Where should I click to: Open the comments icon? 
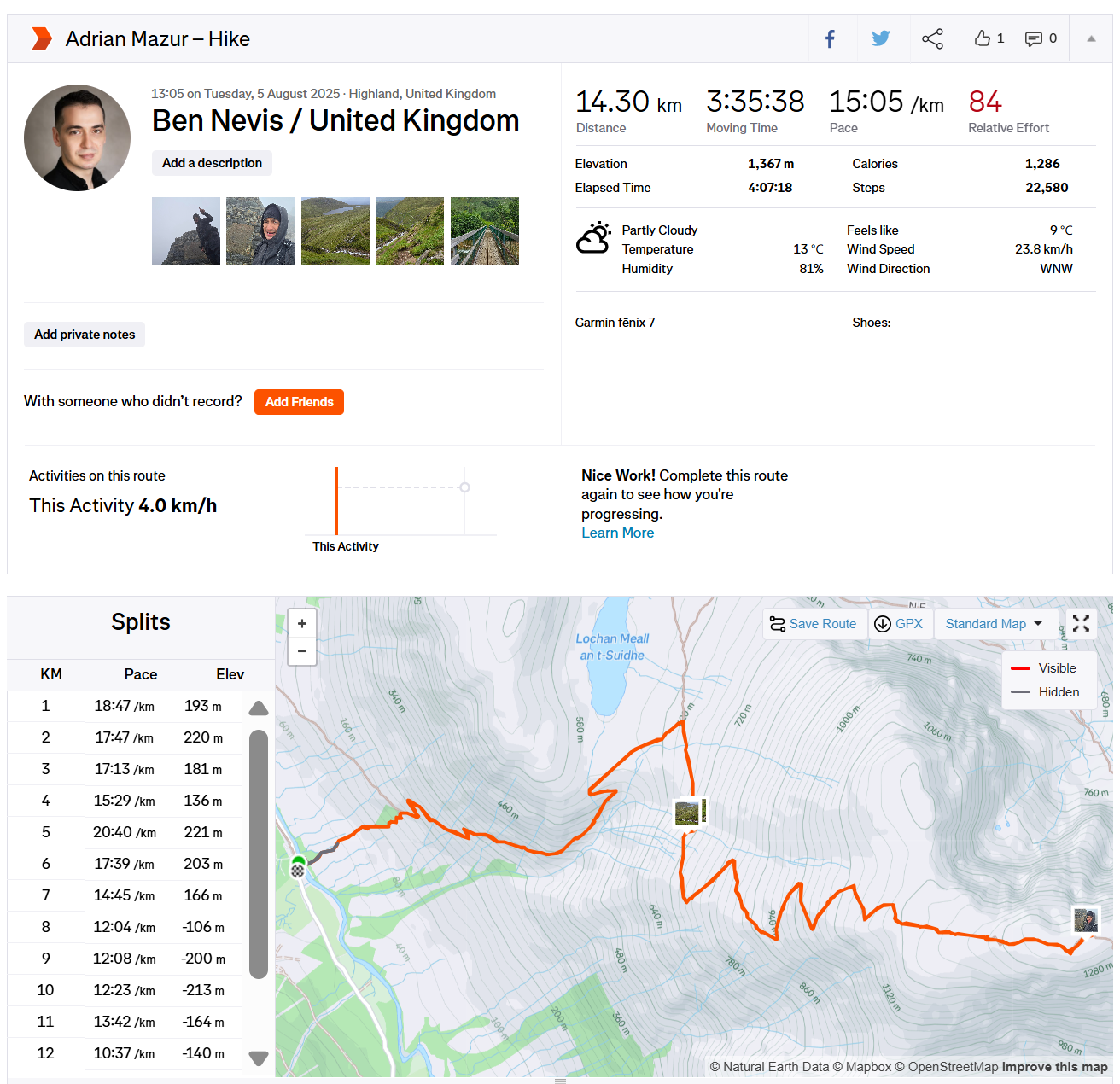coord(1034,39)
